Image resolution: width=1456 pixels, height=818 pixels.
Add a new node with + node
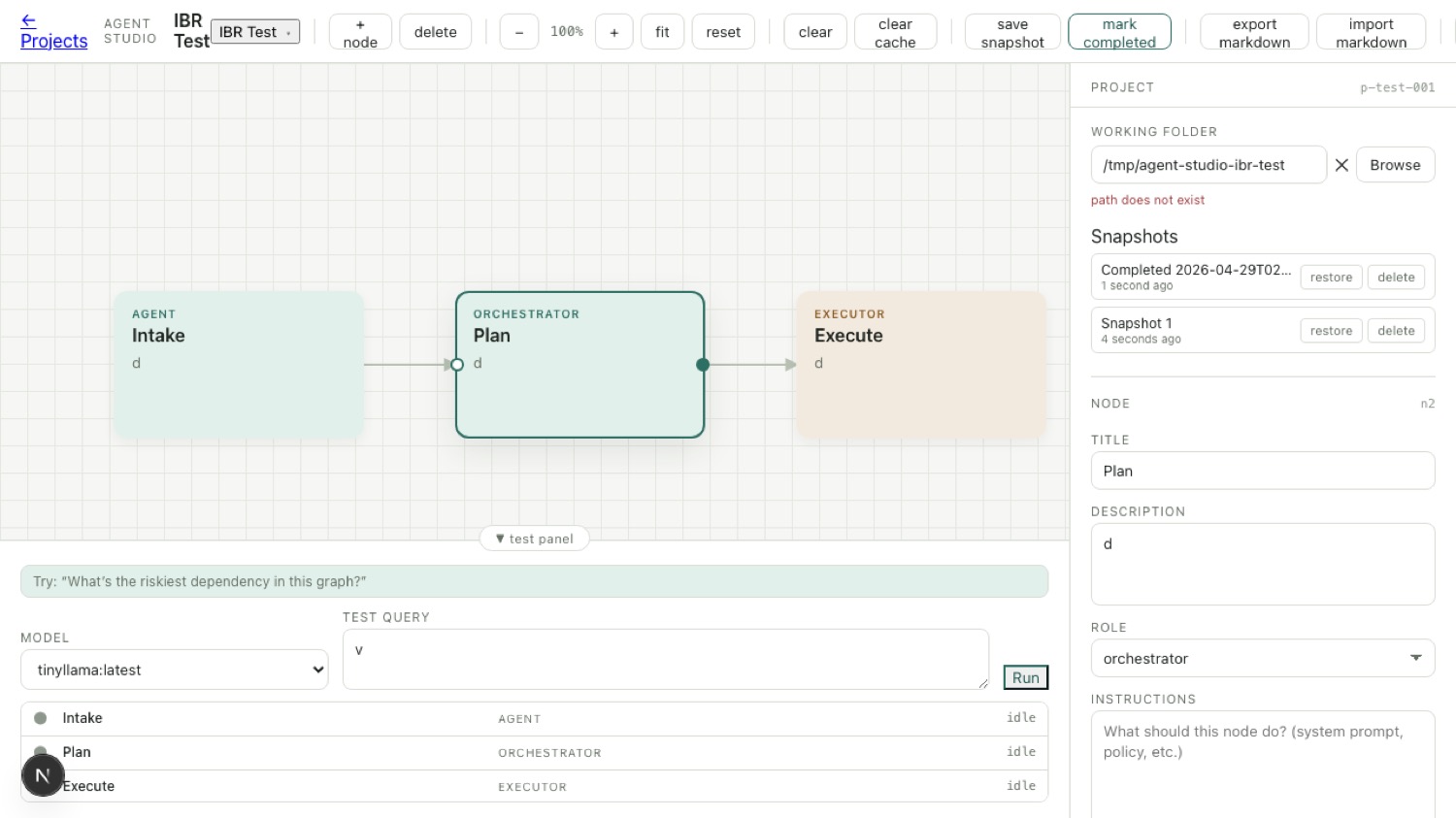pyautogui.click(x=360, y=32)
